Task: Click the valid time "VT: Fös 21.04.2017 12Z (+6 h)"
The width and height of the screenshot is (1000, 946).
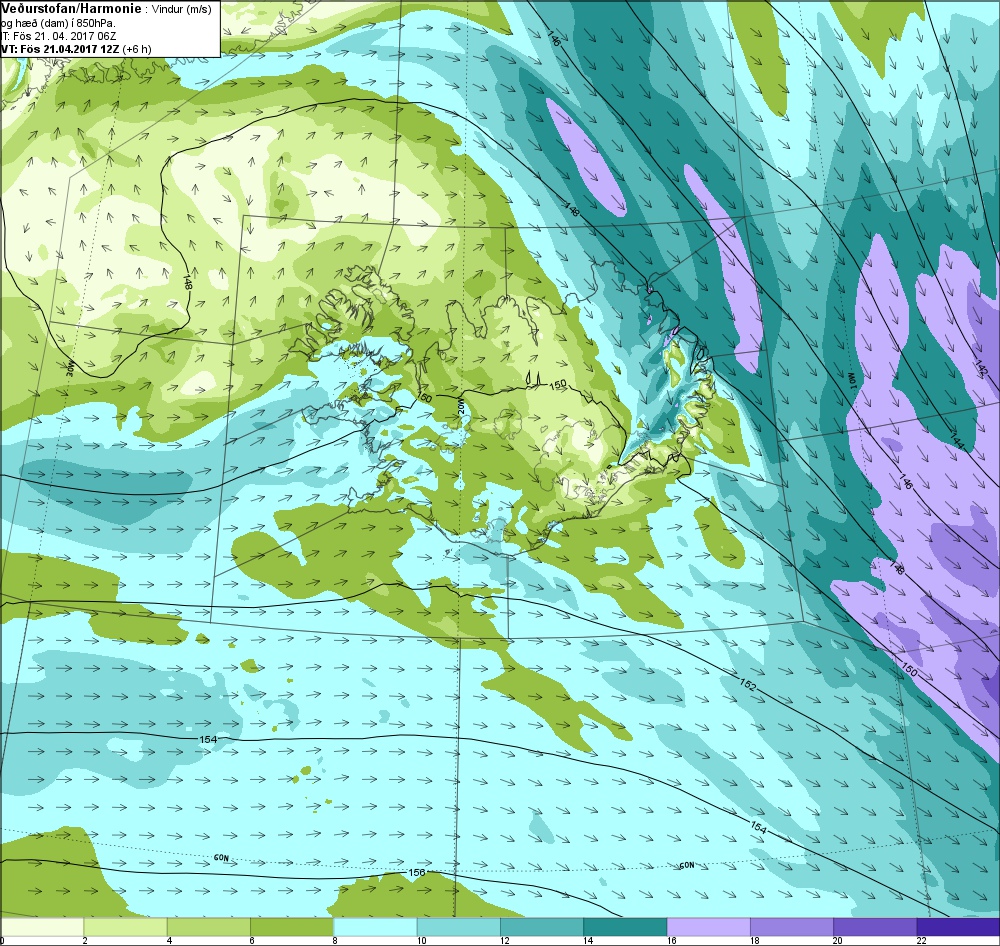Action: pos(76,48)
